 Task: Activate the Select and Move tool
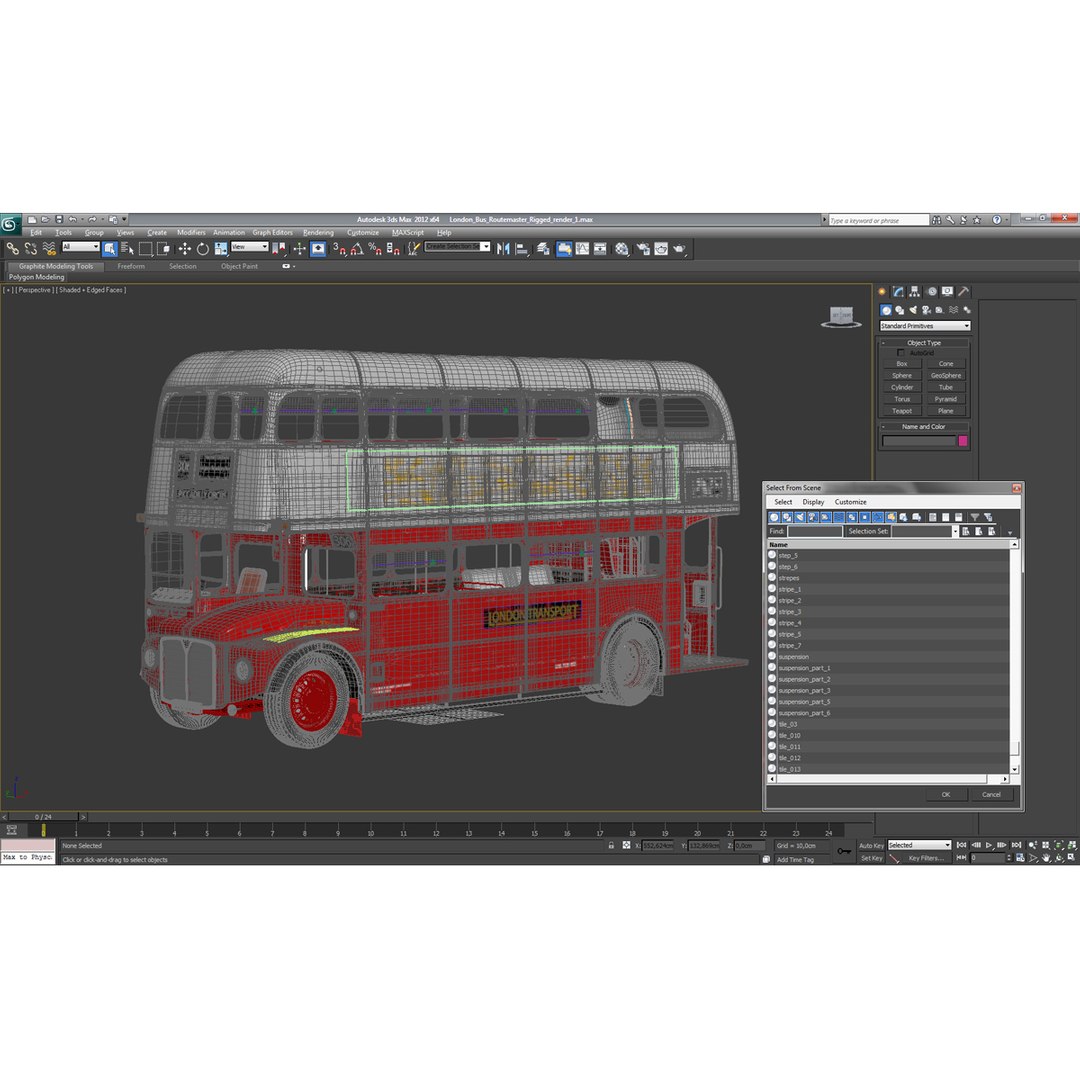pyautogui.click(x=185, y=249)
